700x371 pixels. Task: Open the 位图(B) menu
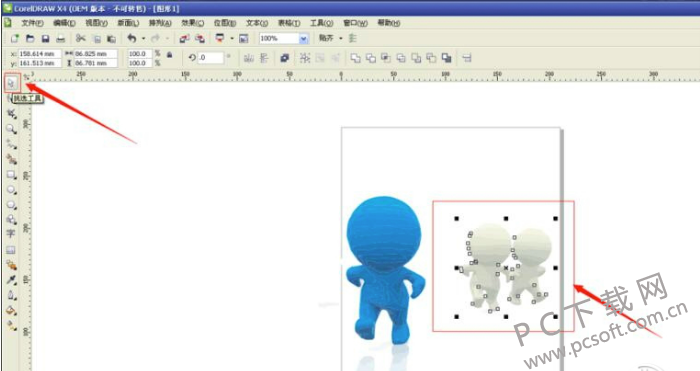coord(225,23)
